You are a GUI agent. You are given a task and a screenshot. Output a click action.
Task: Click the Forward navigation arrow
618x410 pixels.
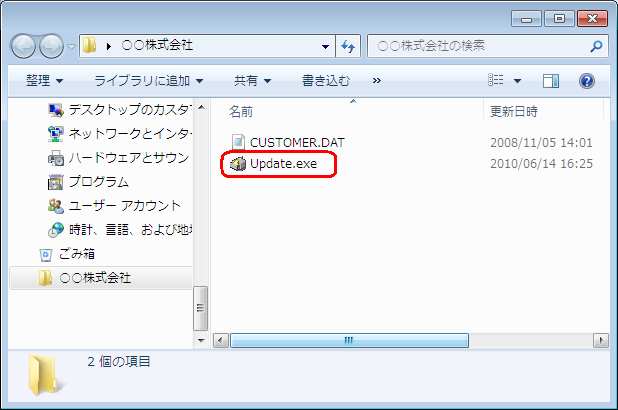pyautogui.click(x=52, y=47)
